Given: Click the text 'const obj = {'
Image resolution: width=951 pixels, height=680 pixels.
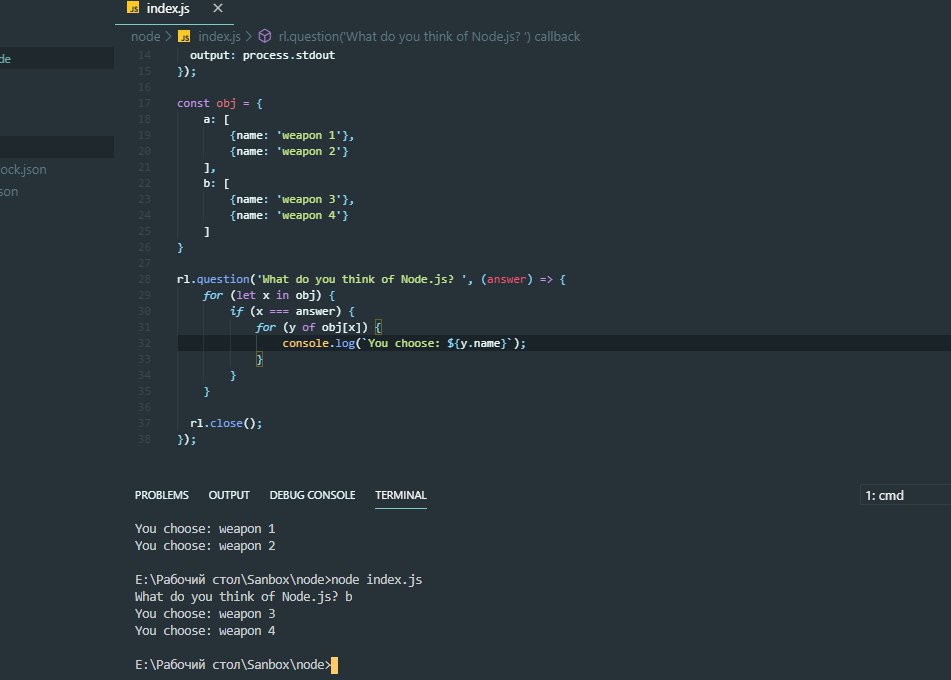Looking at the screenshot, I should tap(220, 103).
